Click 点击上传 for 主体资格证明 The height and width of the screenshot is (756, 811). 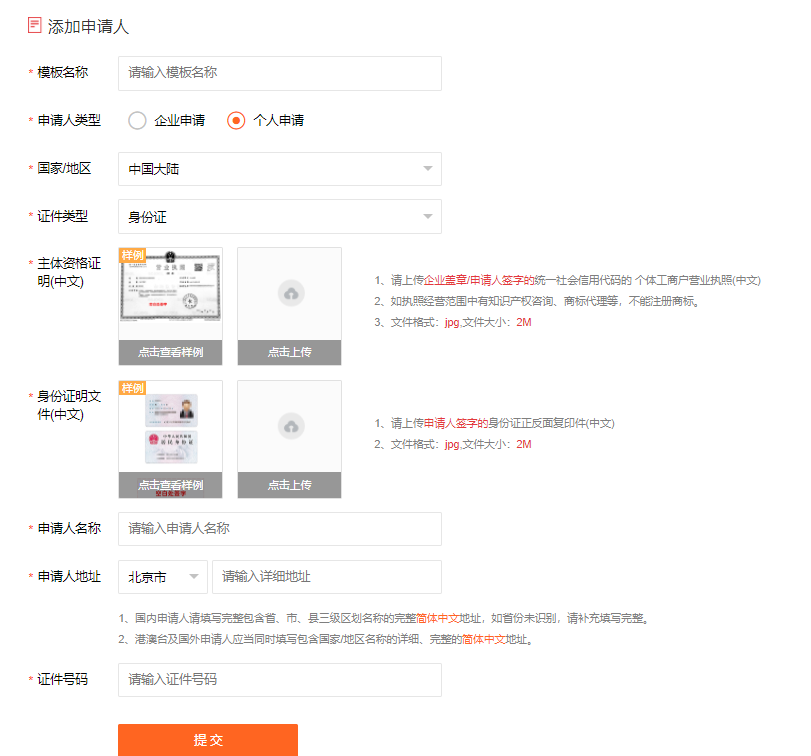[290, 352]
